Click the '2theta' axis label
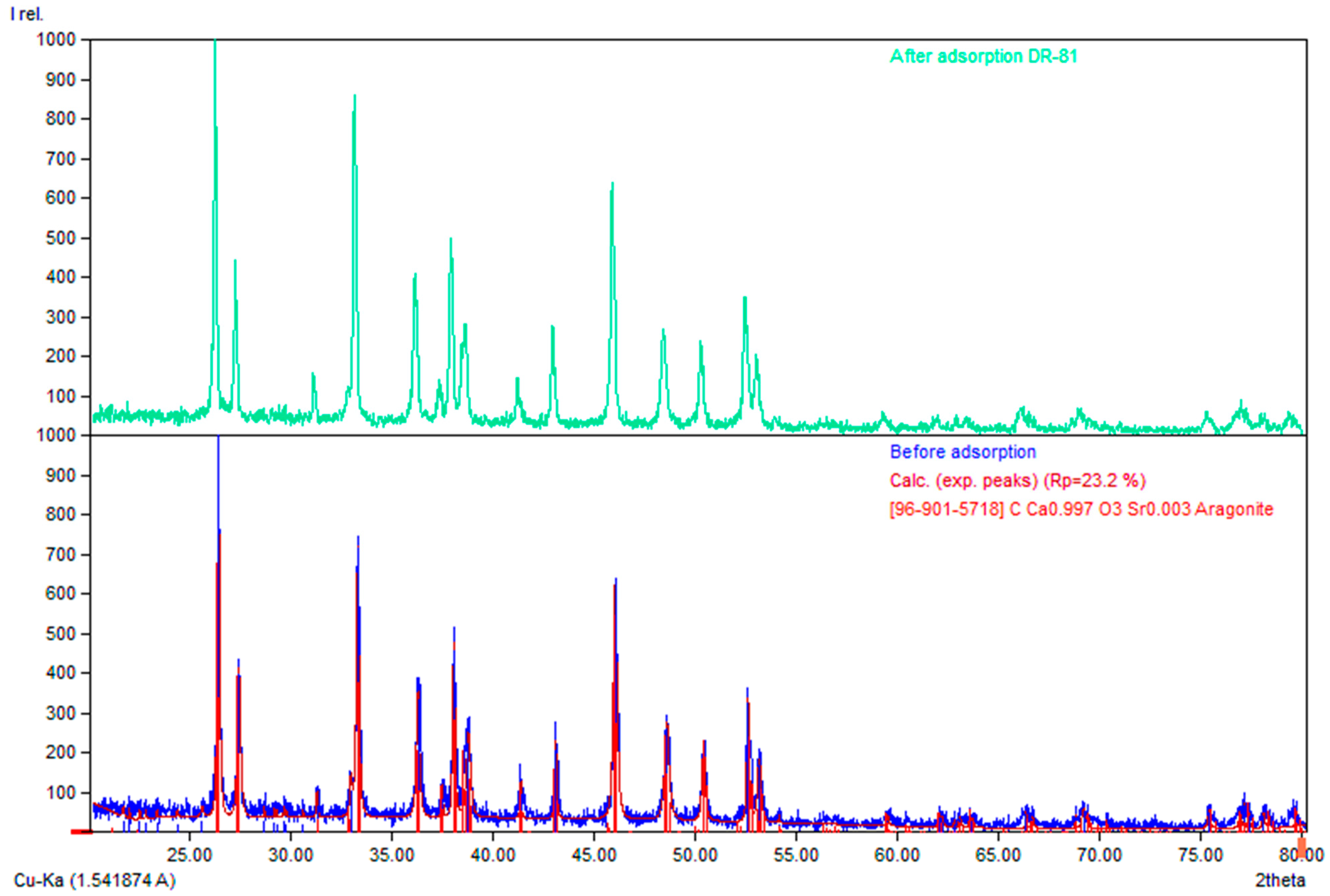 coord(1280,880)
